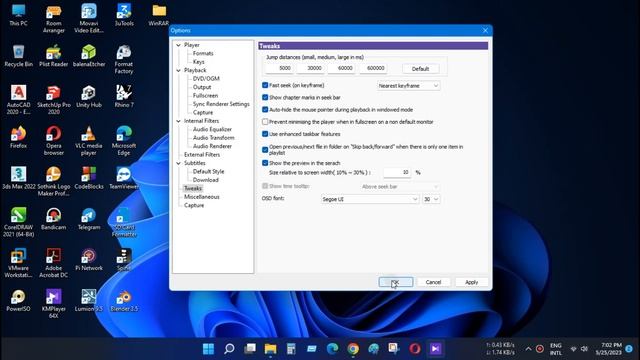Open Recycle Bin desktop icon
Viewport: 640px width, 360px height.
click(x=18, y=56)
